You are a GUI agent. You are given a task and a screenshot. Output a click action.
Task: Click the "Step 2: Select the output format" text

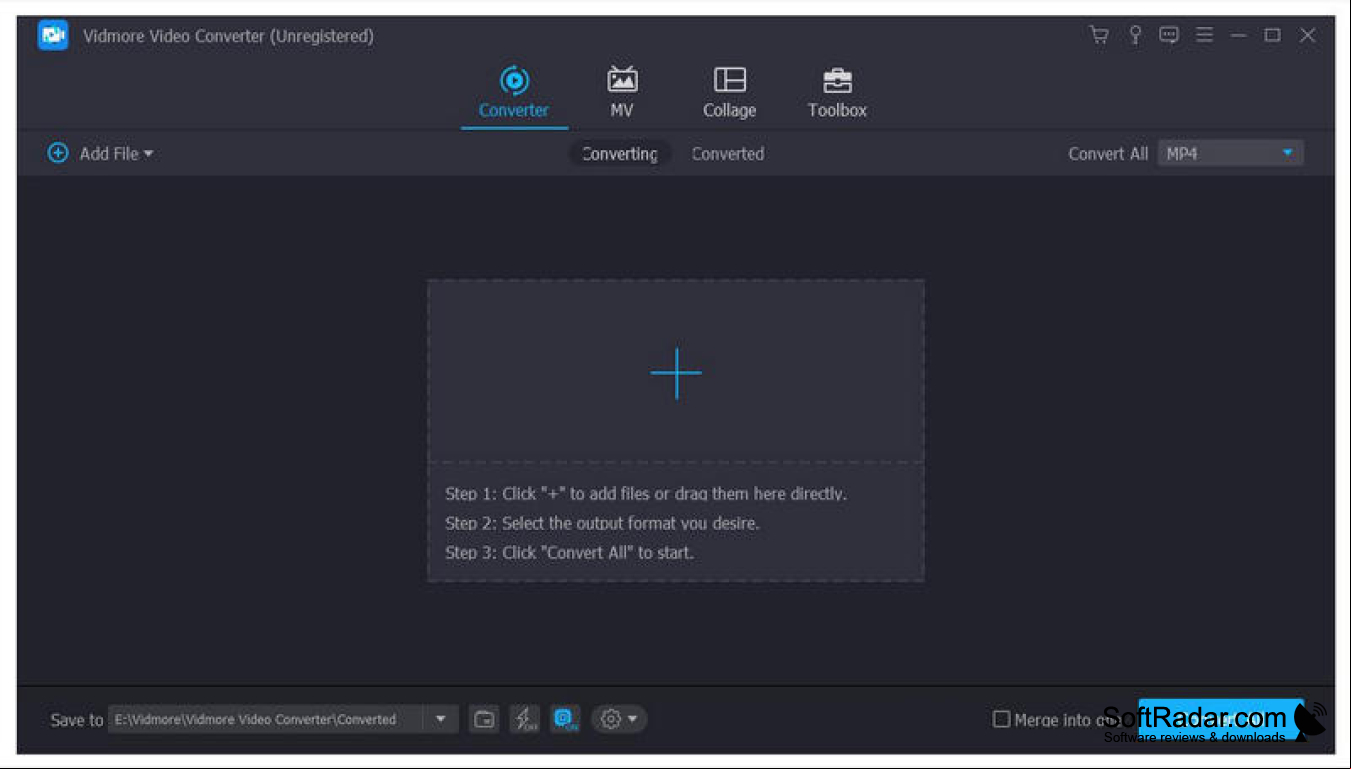coord(602,523)
